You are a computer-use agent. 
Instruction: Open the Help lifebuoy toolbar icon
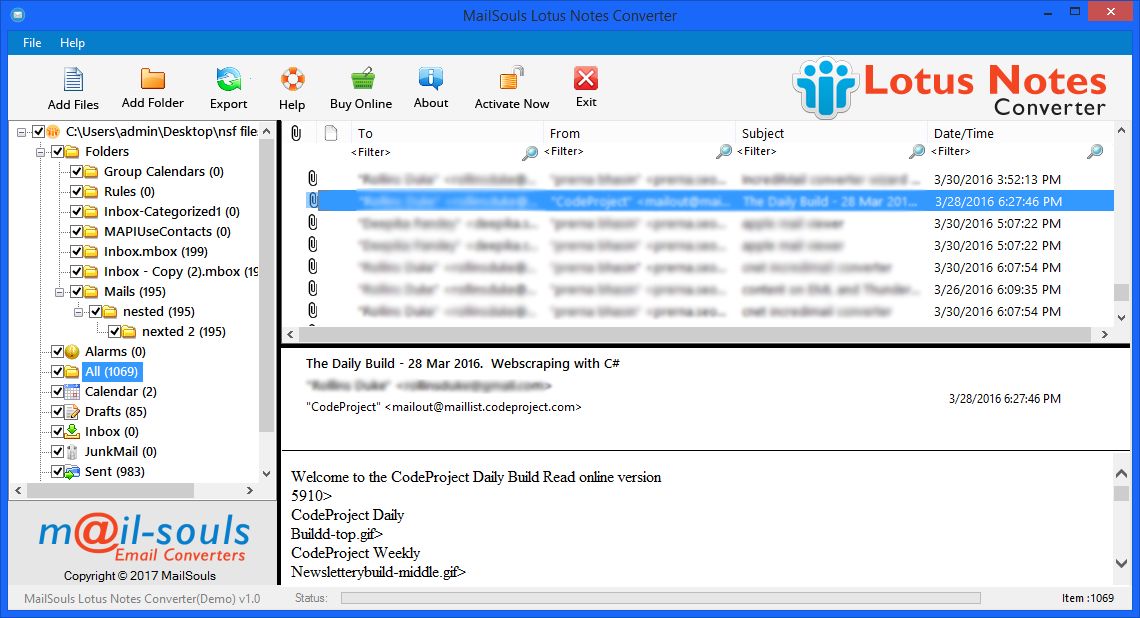292,79
